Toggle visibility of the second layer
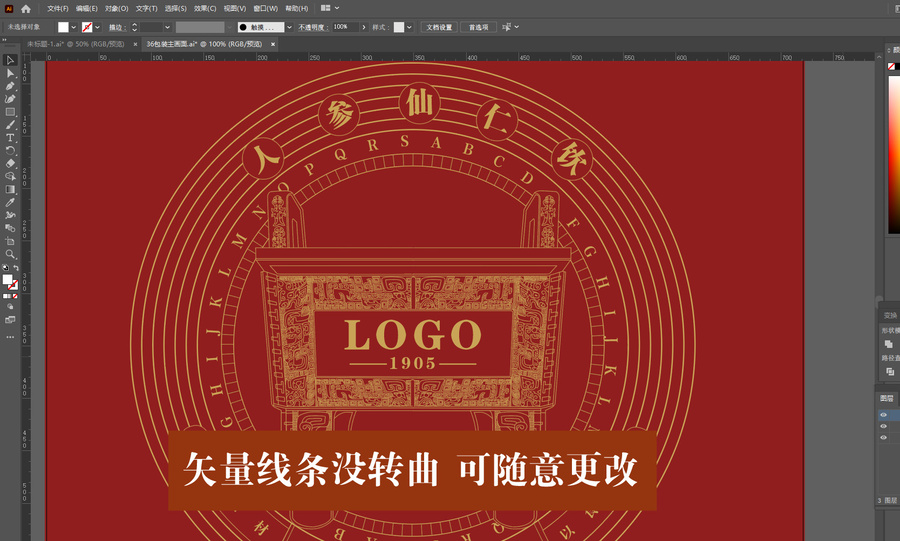Image resolution: width=900 pixels, height=541 pixels. pyautogui.click(x=883, y=426)
